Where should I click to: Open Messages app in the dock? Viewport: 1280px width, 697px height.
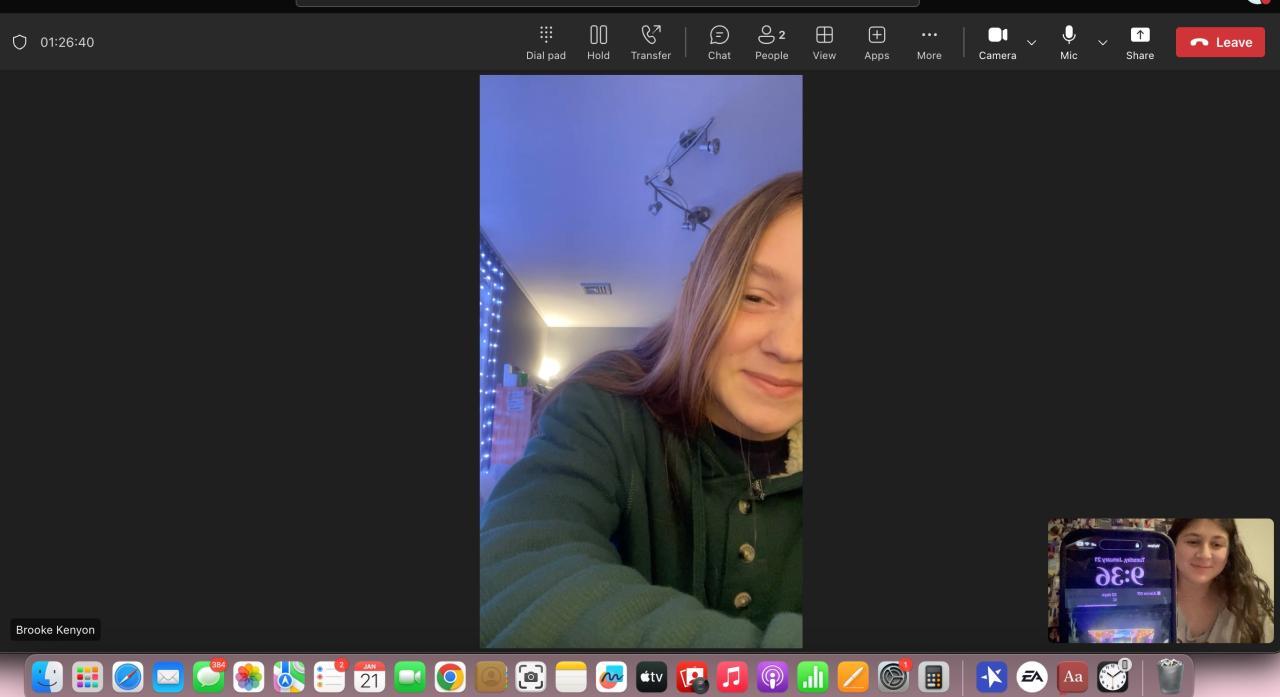(x=208, y=677)
